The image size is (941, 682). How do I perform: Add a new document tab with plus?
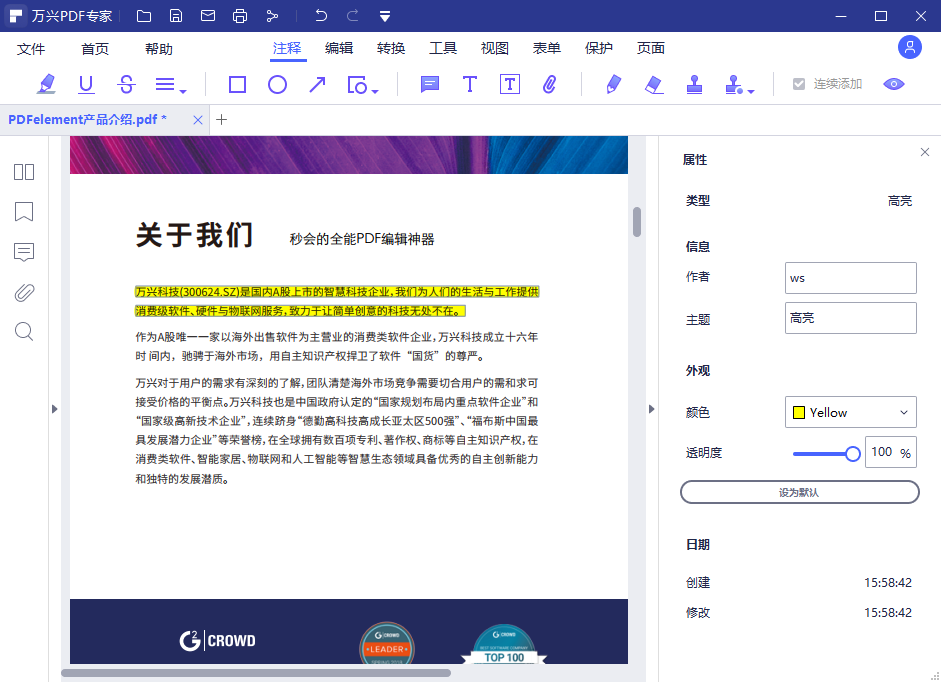221,119
